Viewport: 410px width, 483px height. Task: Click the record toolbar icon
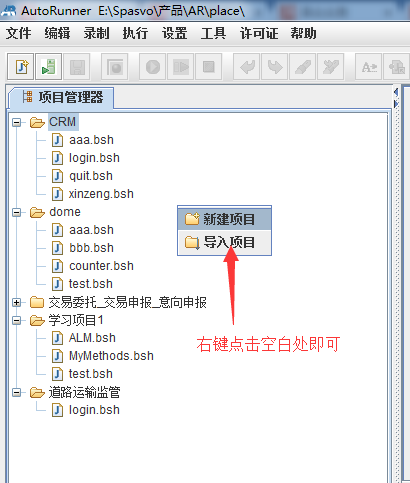115,67
